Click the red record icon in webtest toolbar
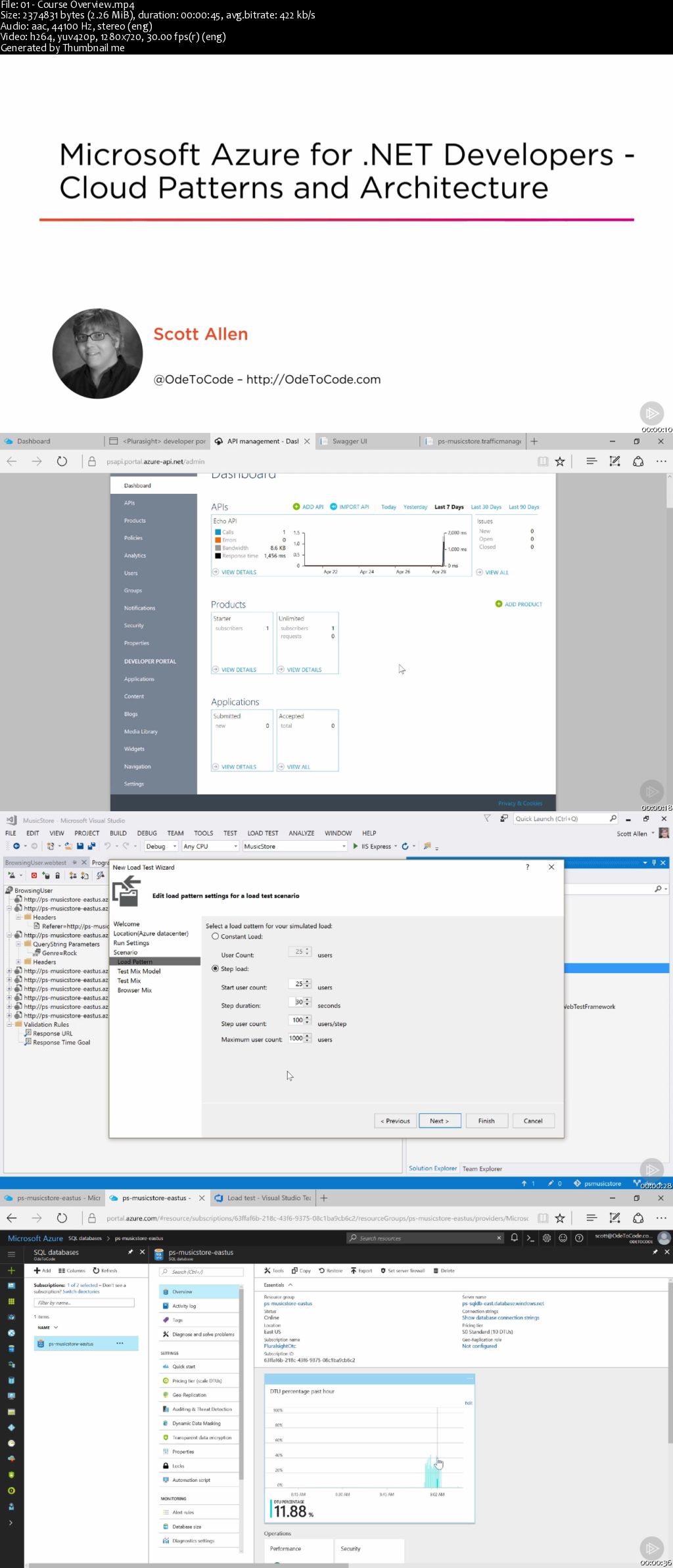Screen dimensions: 673x1568 tap(34, 875)
